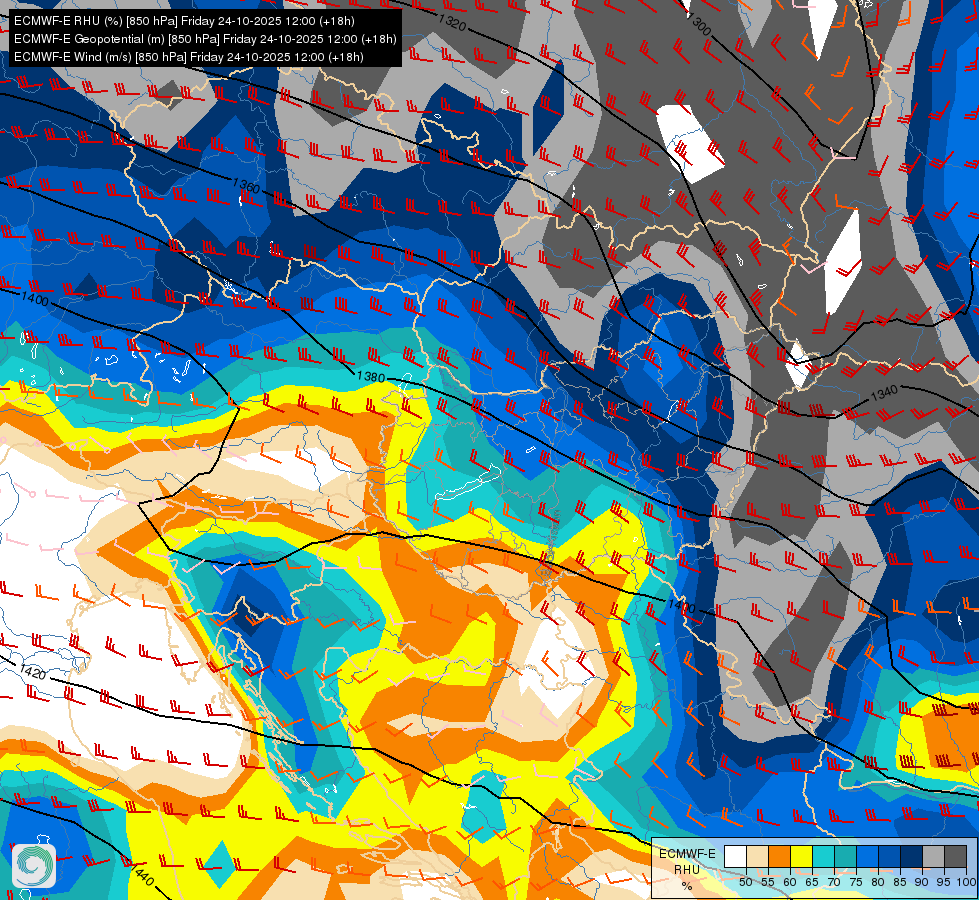Click the % unit label in the legend
Image resolution: width=979 pixels, height=900 pixels.
click(687, 886)
